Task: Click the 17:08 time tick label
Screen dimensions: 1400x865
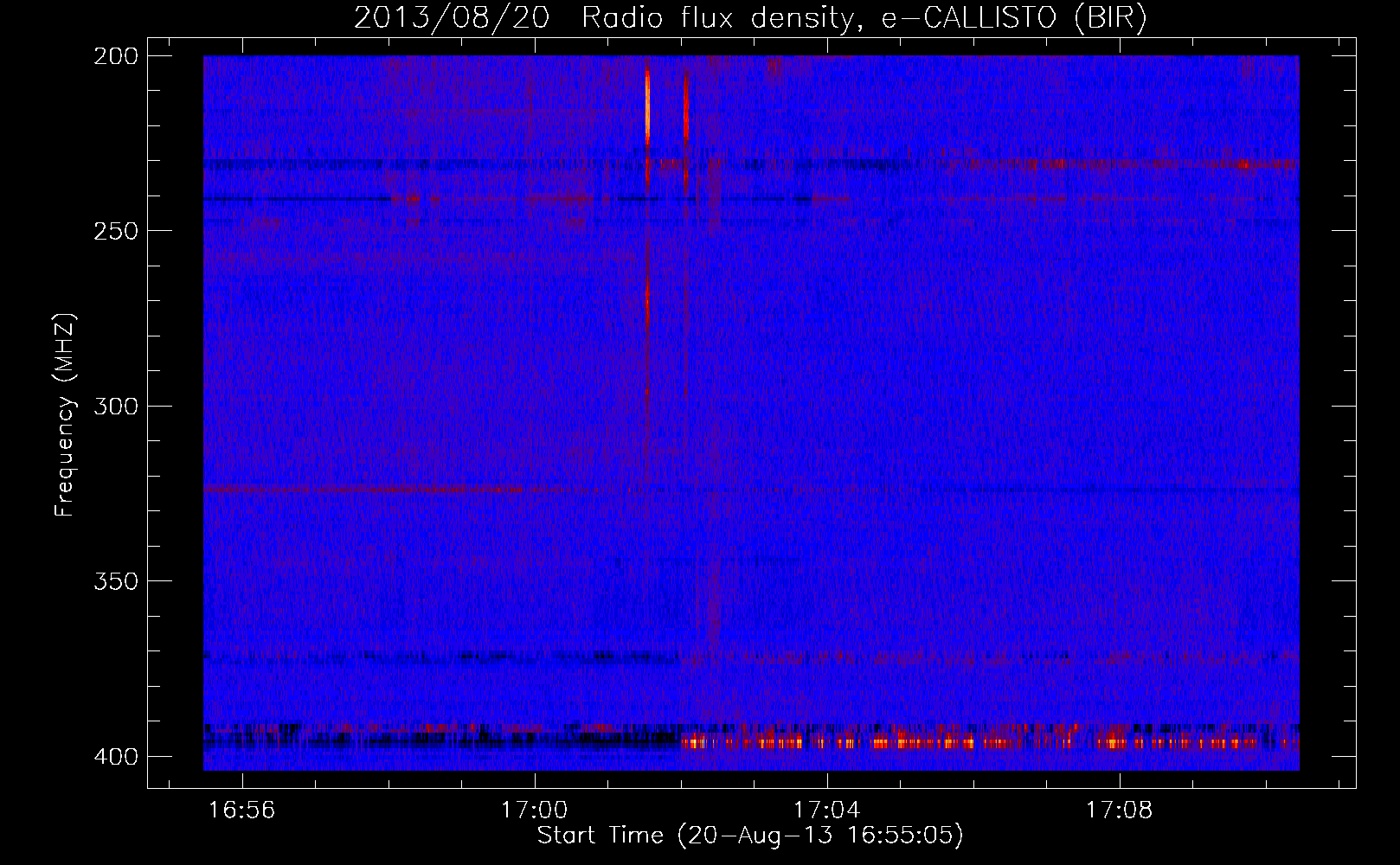Action: [1120, 811]
